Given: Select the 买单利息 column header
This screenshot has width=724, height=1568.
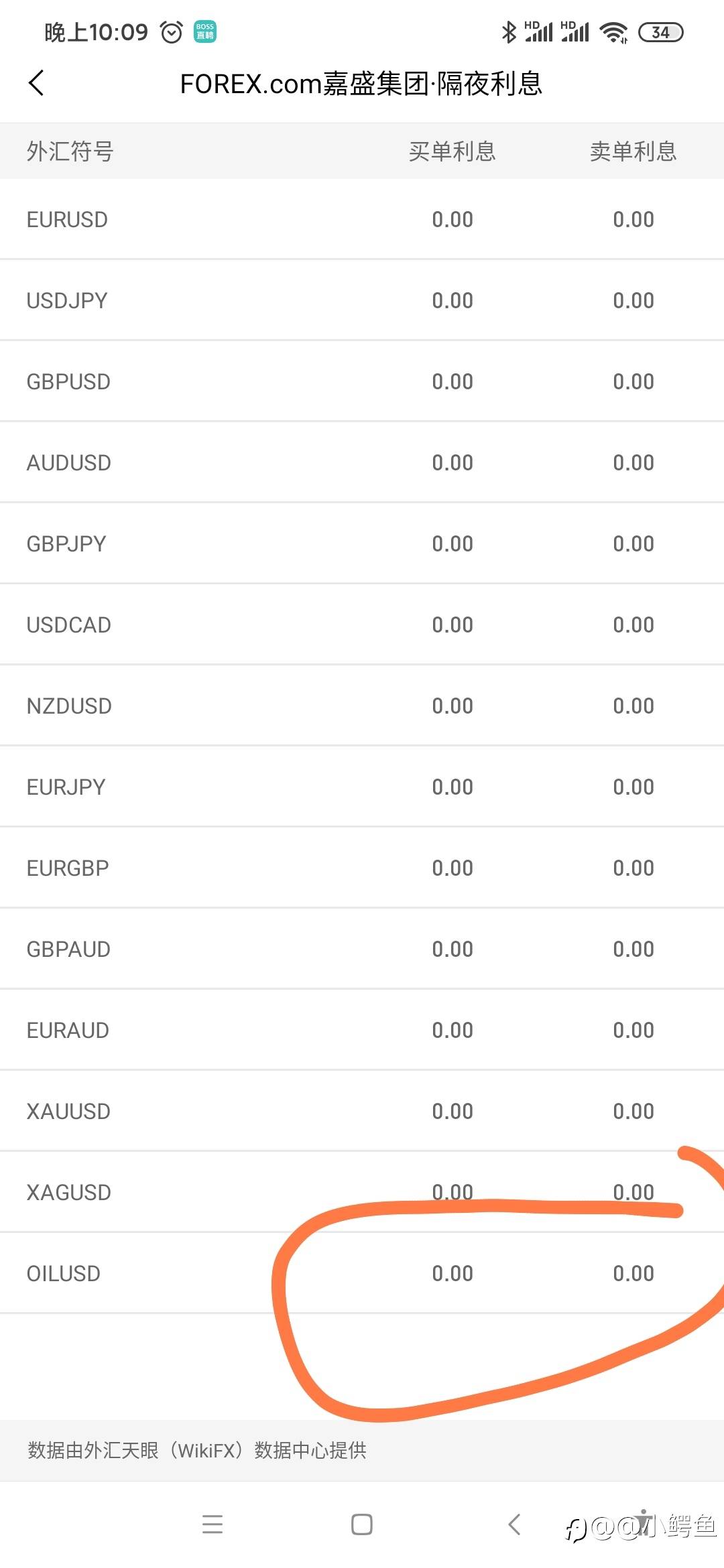Looking at the screenshot, I should point(452,151).
